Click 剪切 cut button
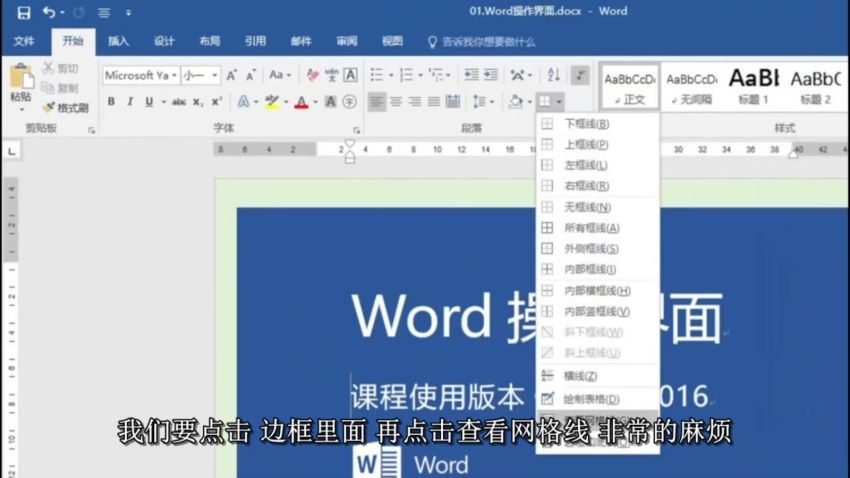The height and width of the screenshot is (478, 850). click(x=60, y=68)
